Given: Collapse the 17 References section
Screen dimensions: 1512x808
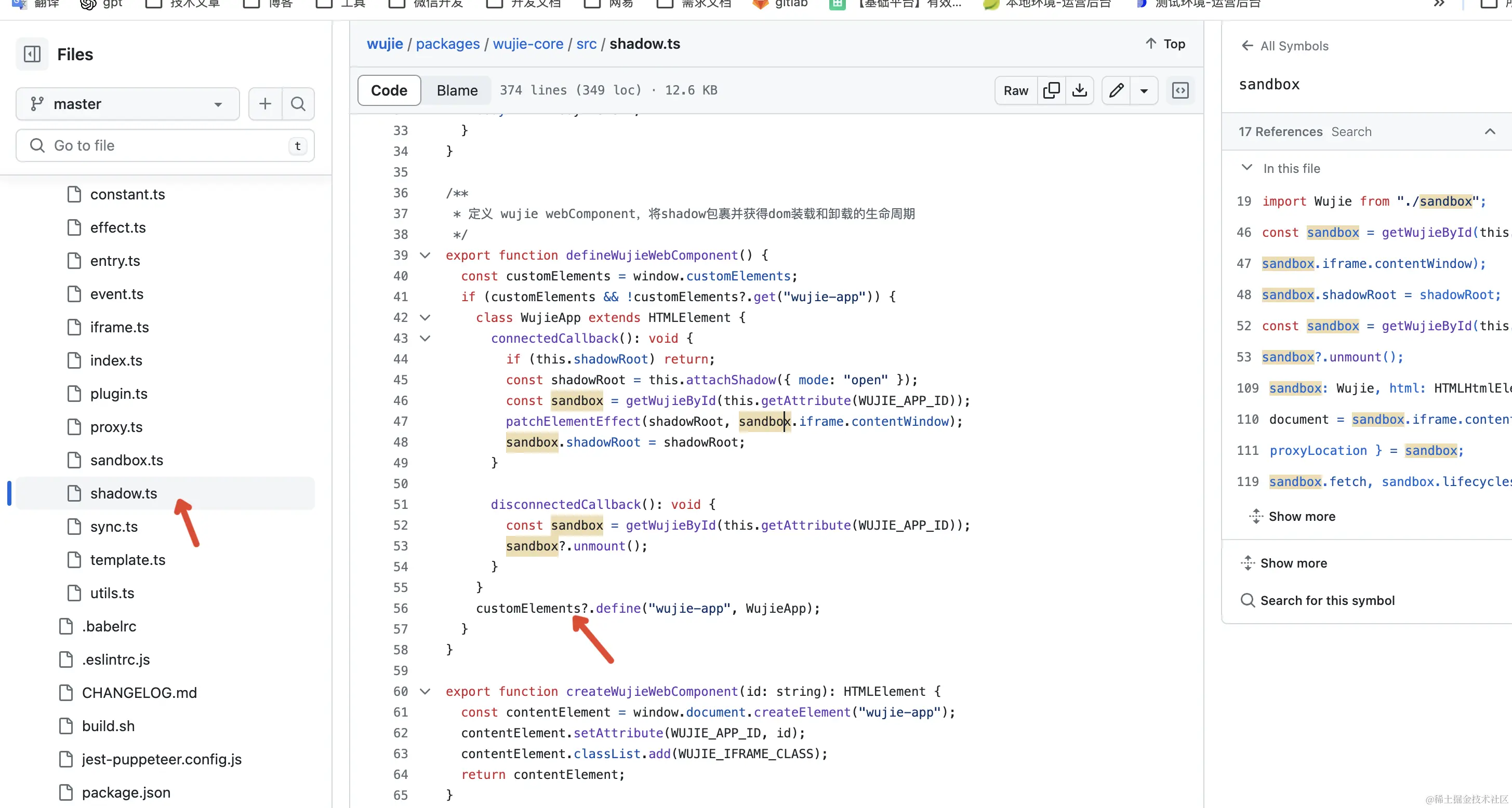Looking at the screenshot, I should click(1489, 131).
